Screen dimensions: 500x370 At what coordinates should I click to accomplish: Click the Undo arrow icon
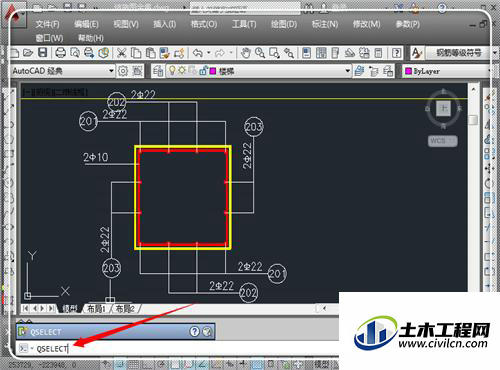[x=198, y=53]
